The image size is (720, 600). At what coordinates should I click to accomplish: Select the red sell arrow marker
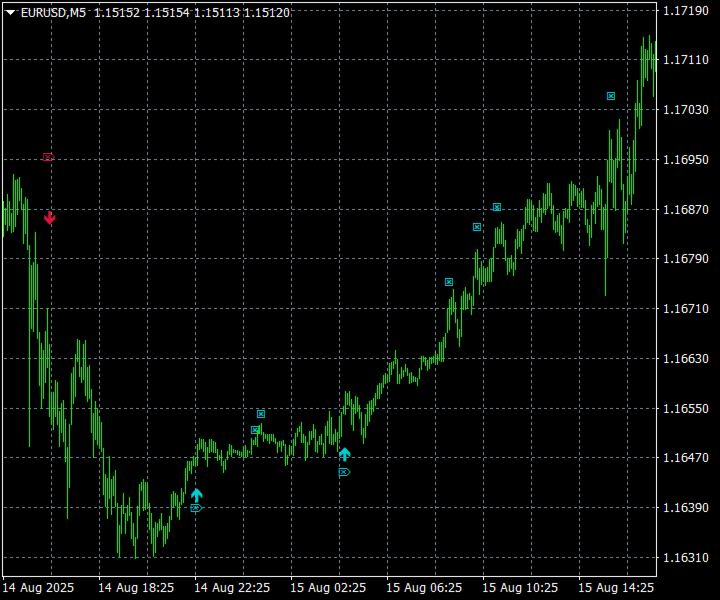tap(50, 218)
